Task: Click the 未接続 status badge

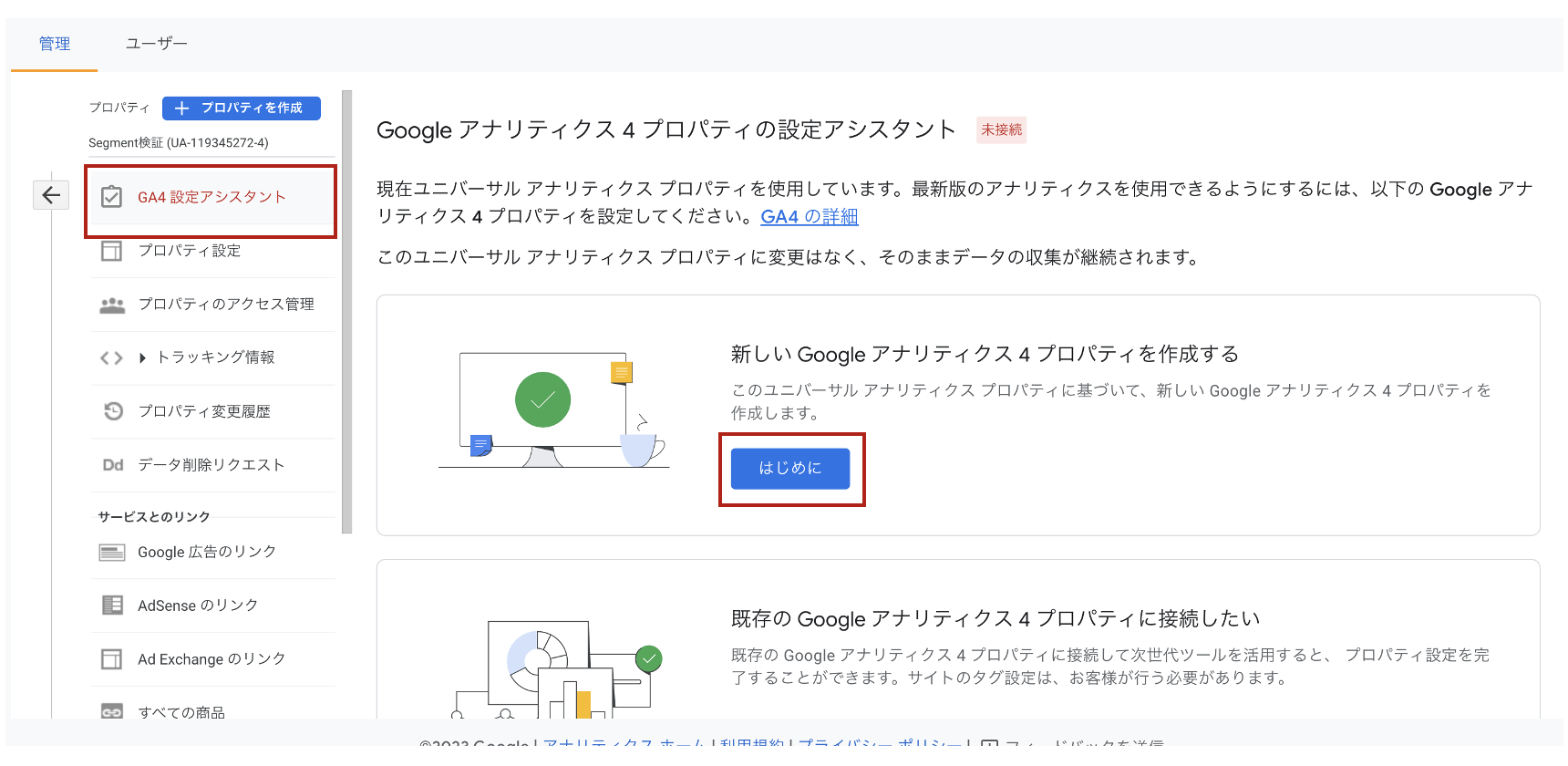Action: [x=1002, y=129]
